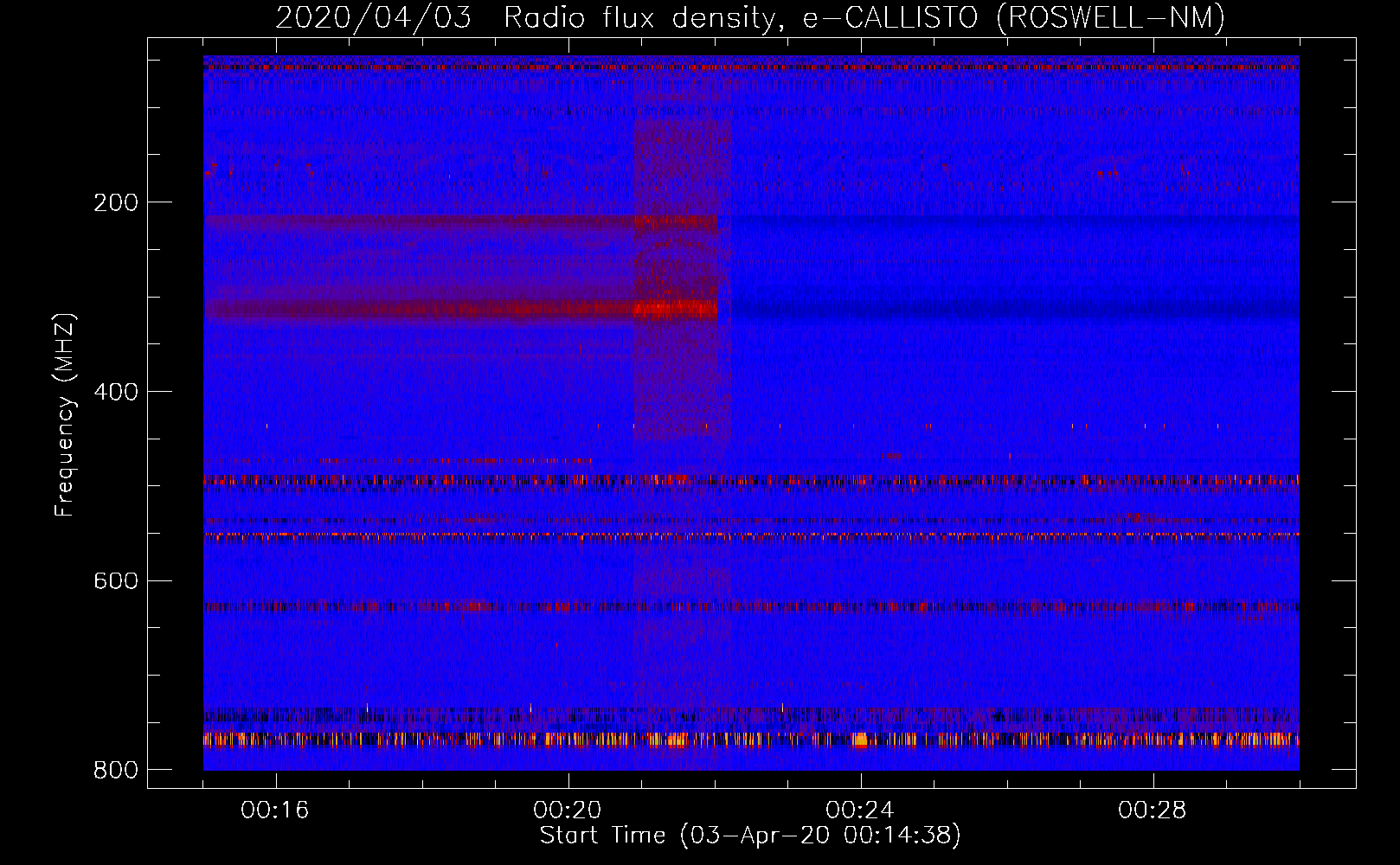Image resolution: width=1400 pixels, height=865 pixels.
Task: Click the plot title 'Radio flux density, e-CALLISTO (ROSWELL-NM)'
Action: pyautogui.click(x=864, y=17)
